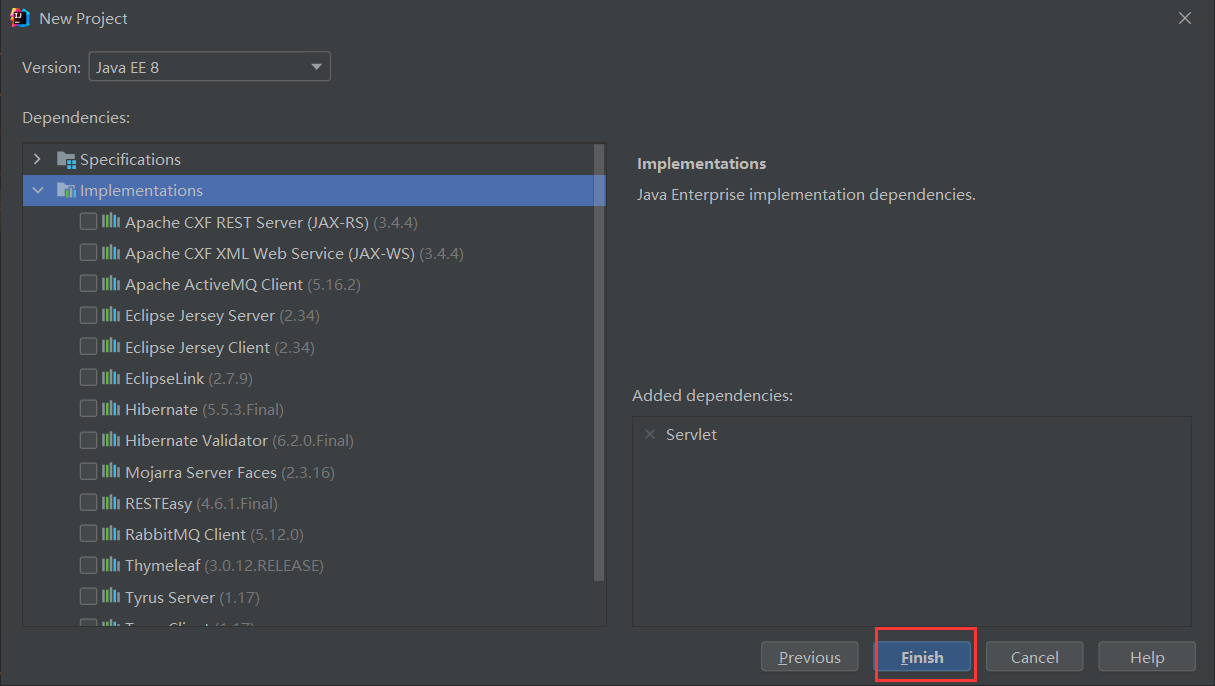Check the Hibernate Validator dependency

88,440
